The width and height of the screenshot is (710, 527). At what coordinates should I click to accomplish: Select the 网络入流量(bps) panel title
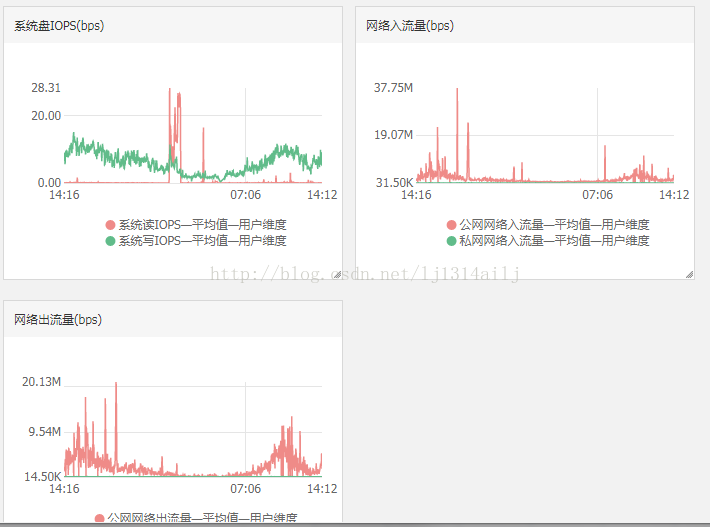(x=410, y=26)
